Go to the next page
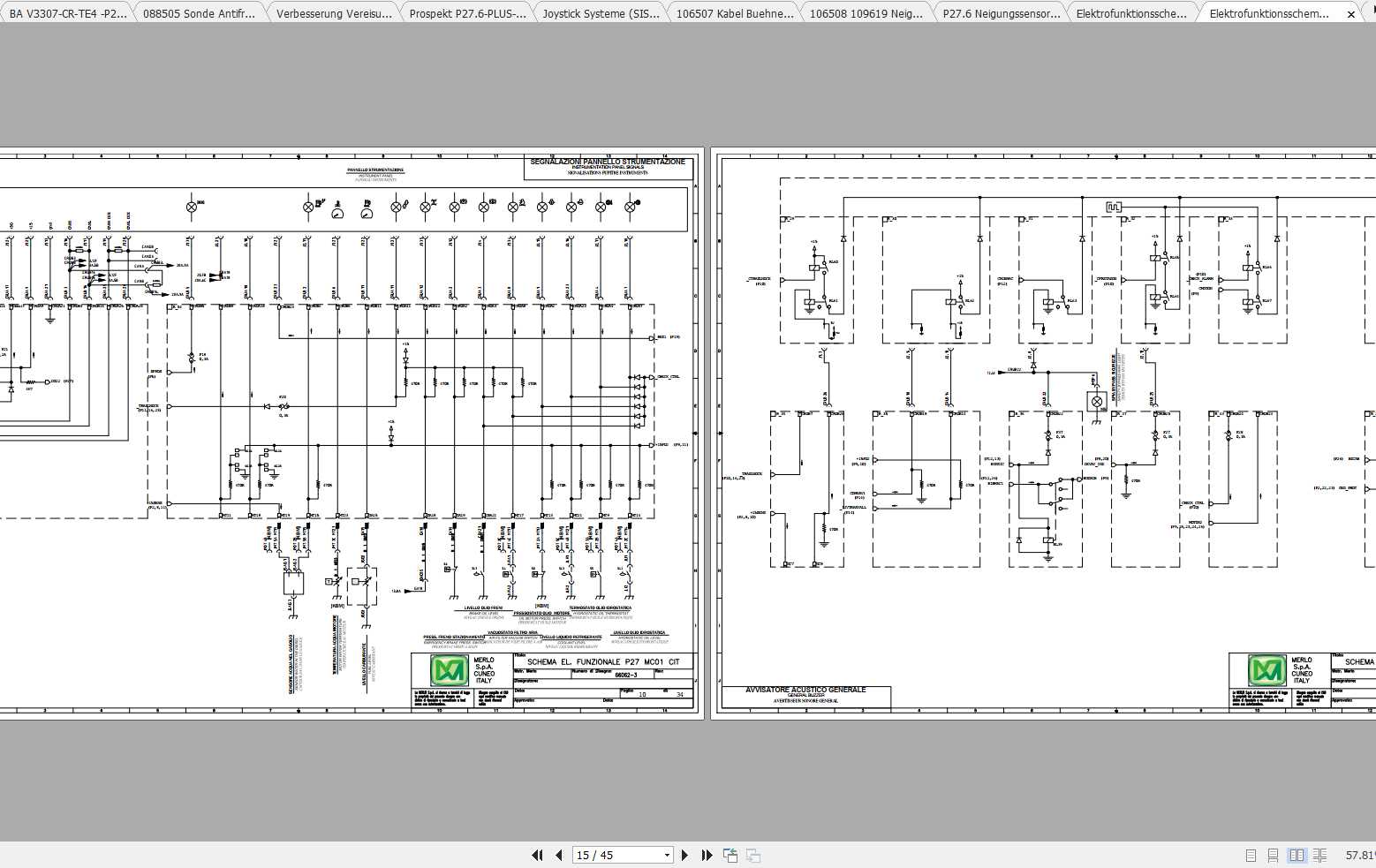 click(x=685, y=855)
